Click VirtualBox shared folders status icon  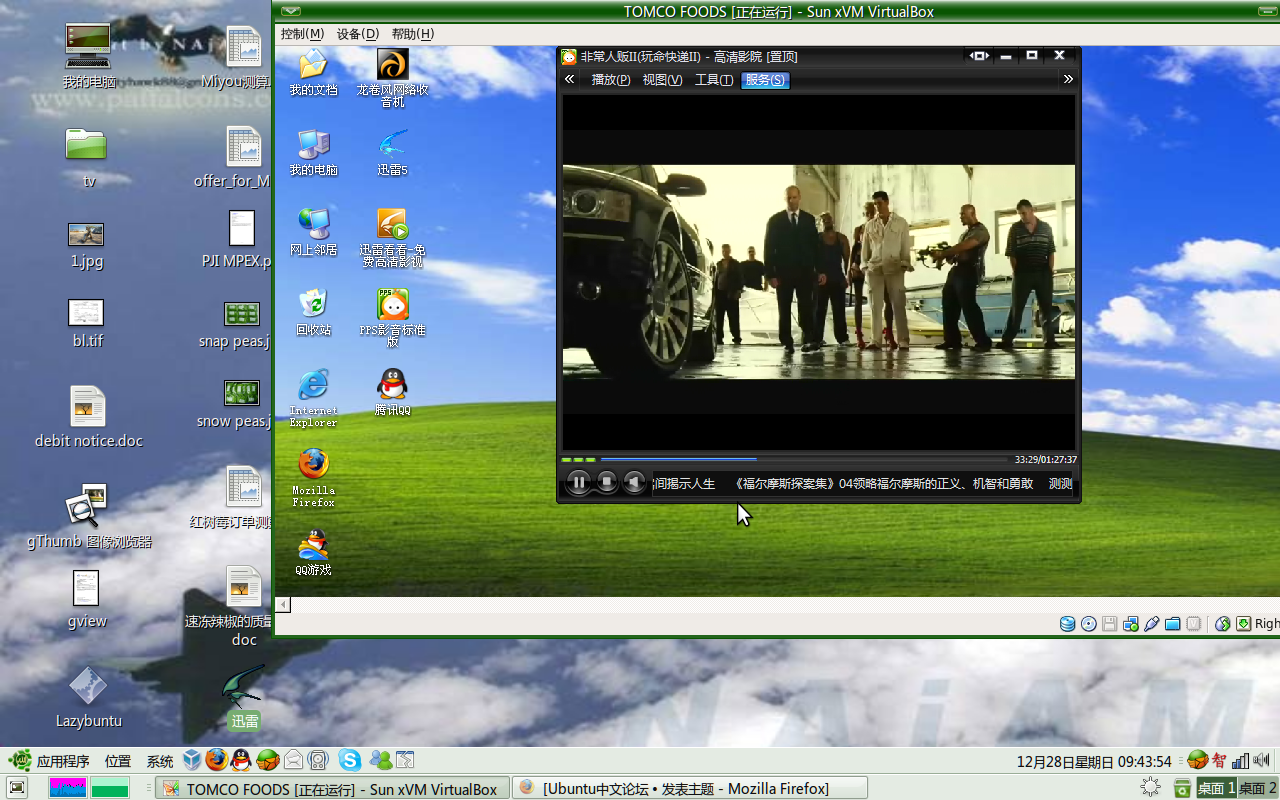point(1173,624)
